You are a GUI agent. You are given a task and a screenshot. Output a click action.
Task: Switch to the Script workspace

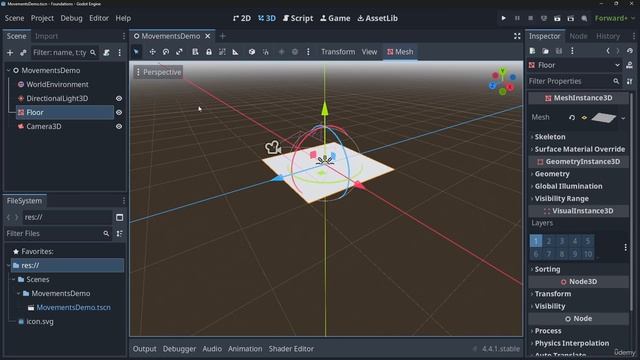[298, 18]
